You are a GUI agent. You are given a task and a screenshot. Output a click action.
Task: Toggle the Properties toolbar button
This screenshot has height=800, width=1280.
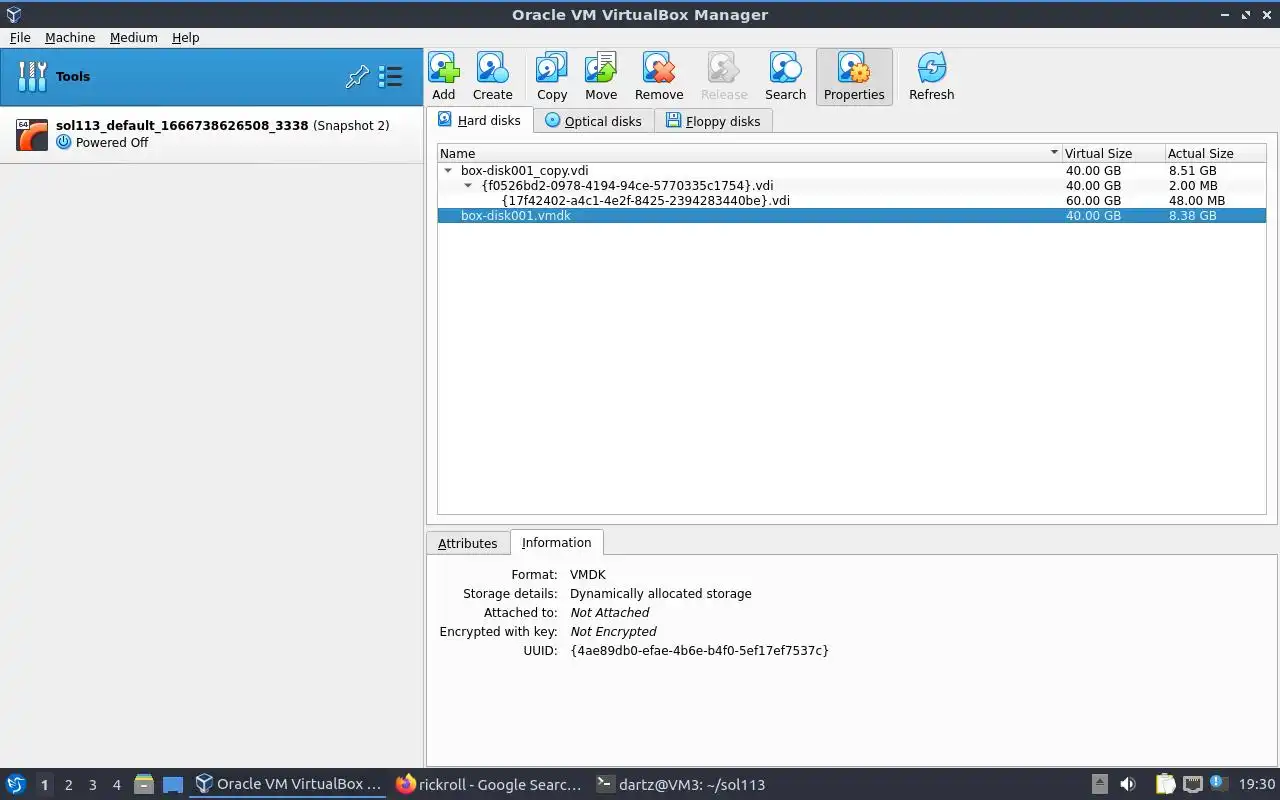click(x=854, y=77)
